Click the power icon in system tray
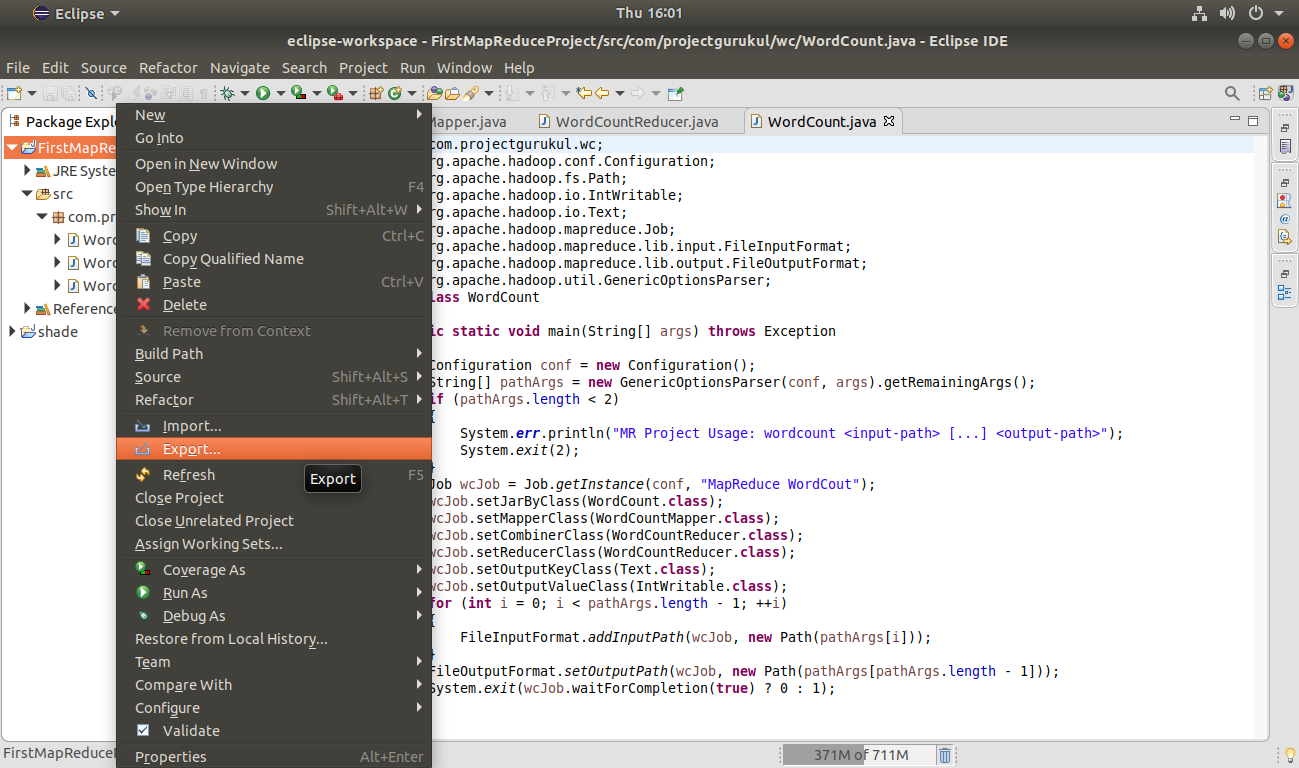The image size is (1299, 768). point(1257,13)
